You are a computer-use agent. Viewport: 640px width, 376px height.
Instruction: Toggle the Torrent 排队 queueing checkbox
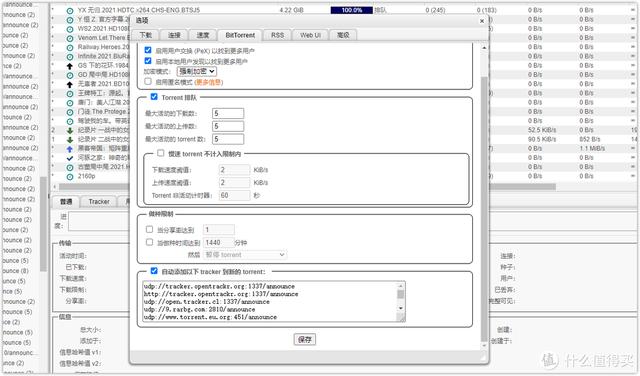point(154,97)
